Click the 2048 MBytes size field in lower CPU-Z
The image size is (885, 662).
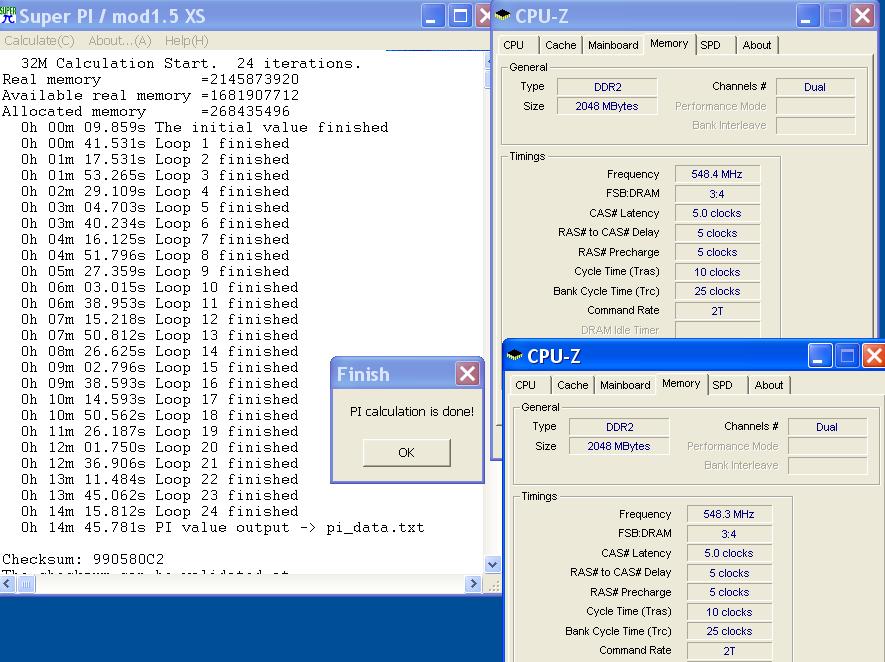(x=619, y=446)
